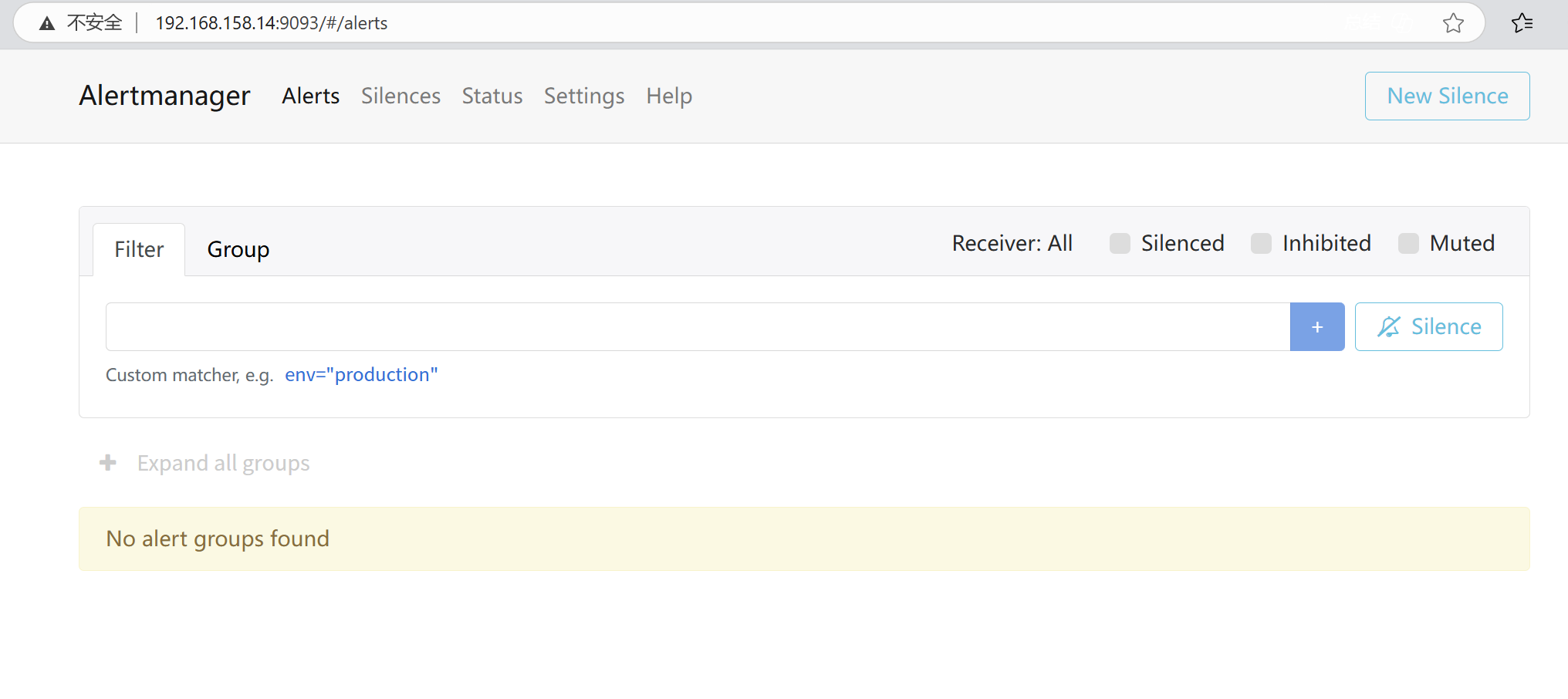
Task: Open the browser favorites list icon
Action: pyautogui.click(x=1522, y=23)
